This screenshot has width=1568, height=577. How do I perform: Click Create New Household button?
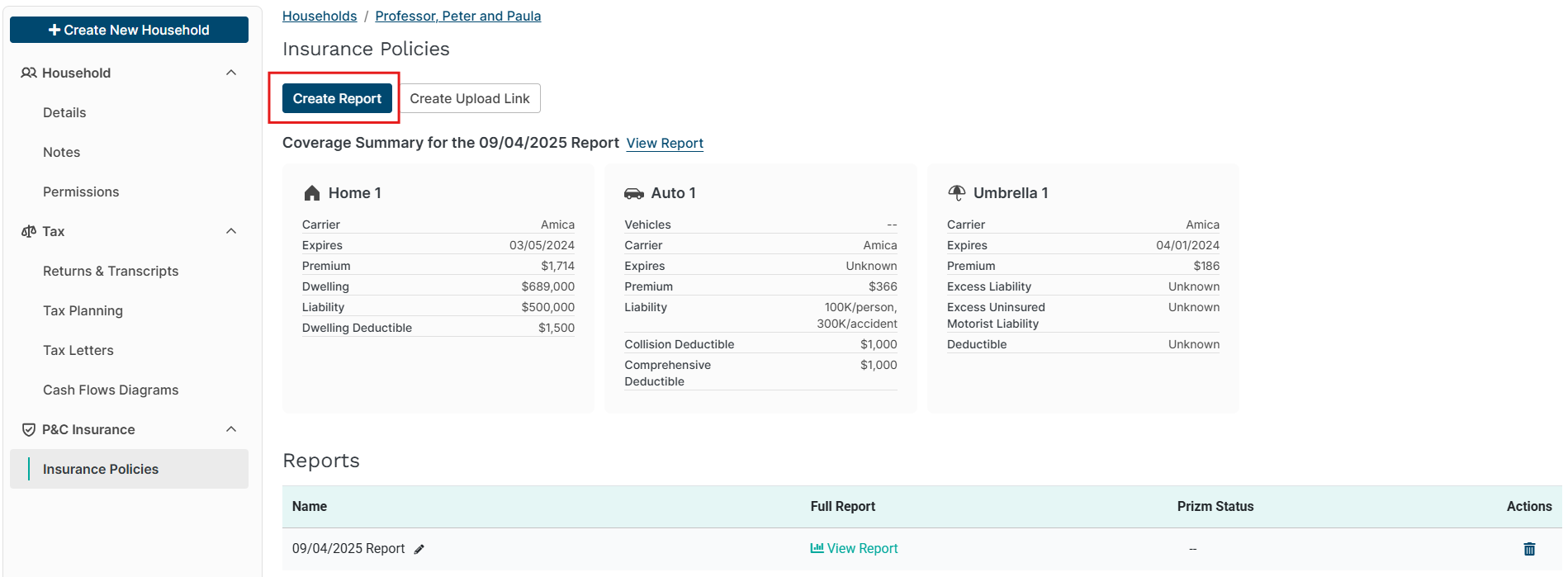coord(129,31)
